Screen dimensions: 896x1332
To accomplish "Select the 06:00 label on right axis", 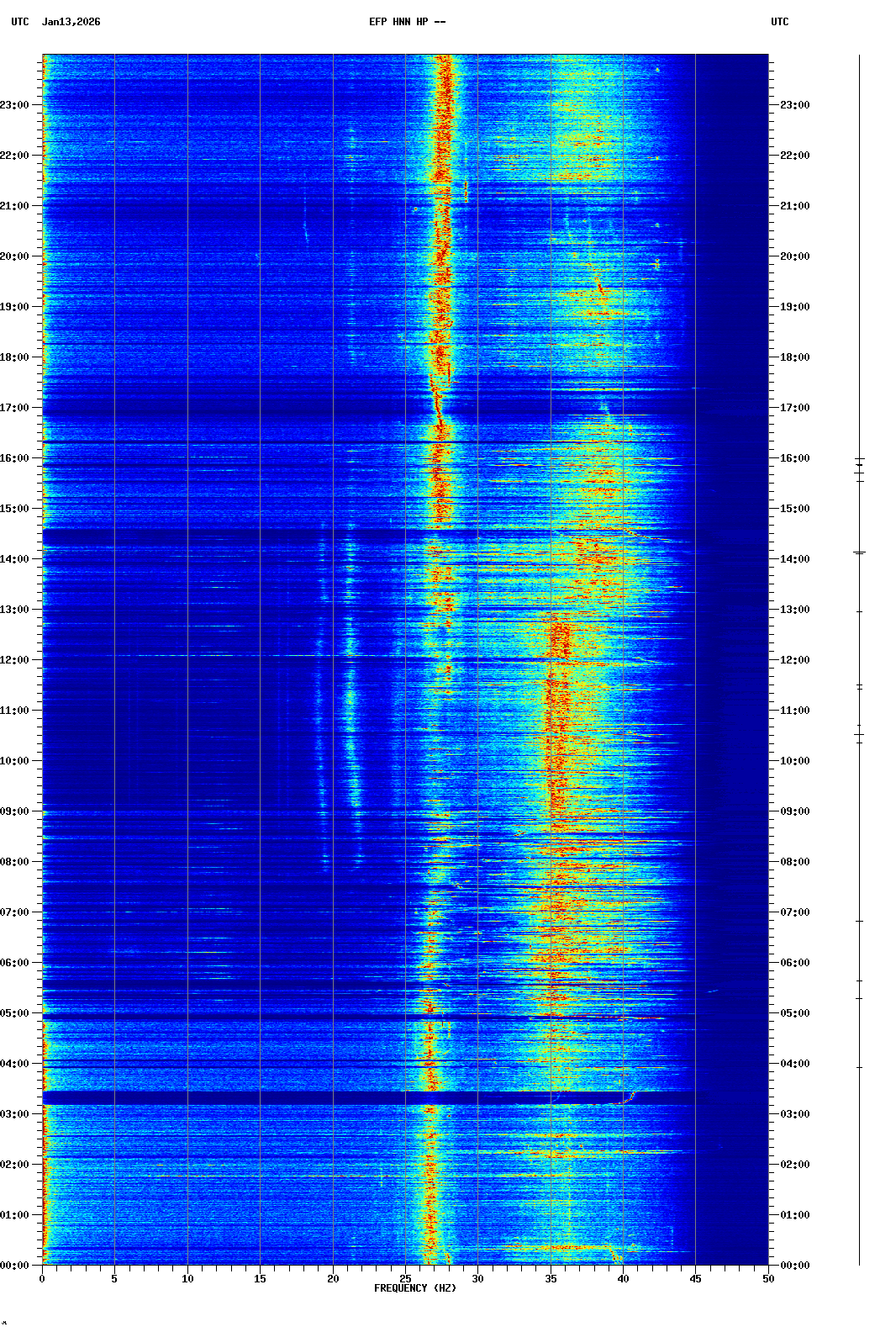I will [x=794, y=963].
